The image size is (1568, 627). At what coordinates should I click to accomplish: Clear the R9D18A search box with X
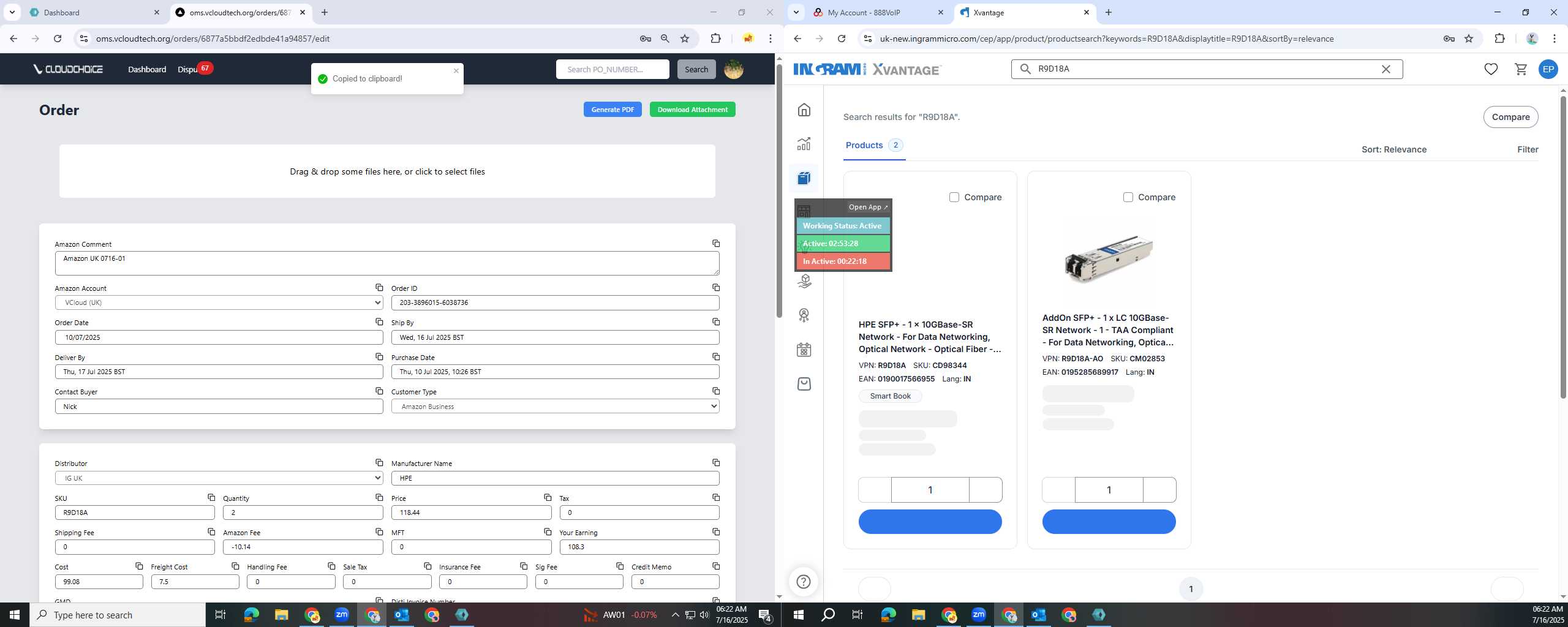click(1385, 69)
